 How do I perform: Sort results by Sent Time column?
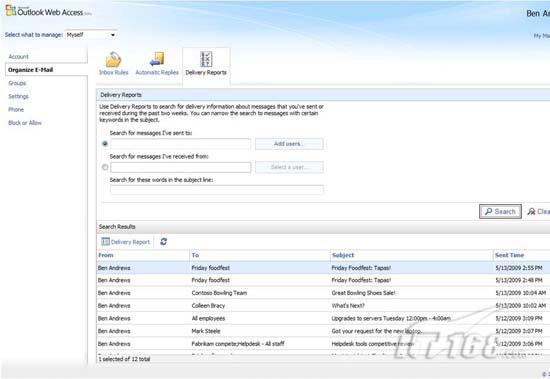coord(522,255)
